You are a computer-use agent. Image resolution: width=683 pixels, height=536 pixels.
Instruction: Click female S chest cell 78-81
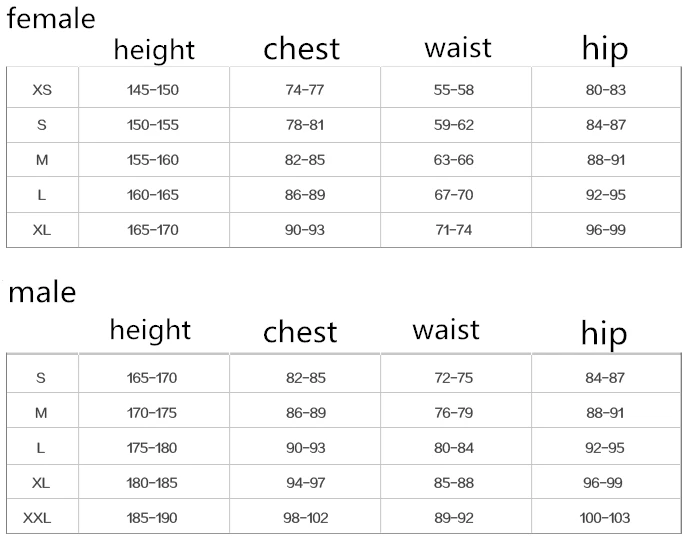(x=305, y=125)
